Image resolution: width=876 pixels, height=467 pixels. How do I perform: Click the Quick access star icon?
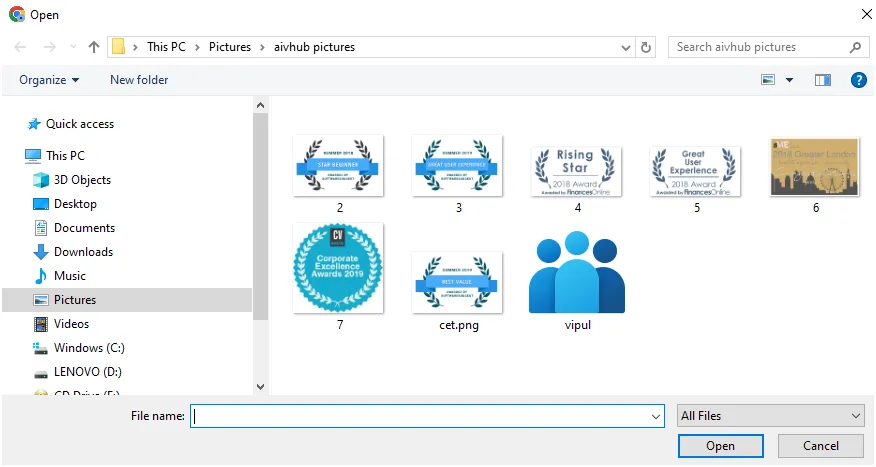[x=34, y=124]
